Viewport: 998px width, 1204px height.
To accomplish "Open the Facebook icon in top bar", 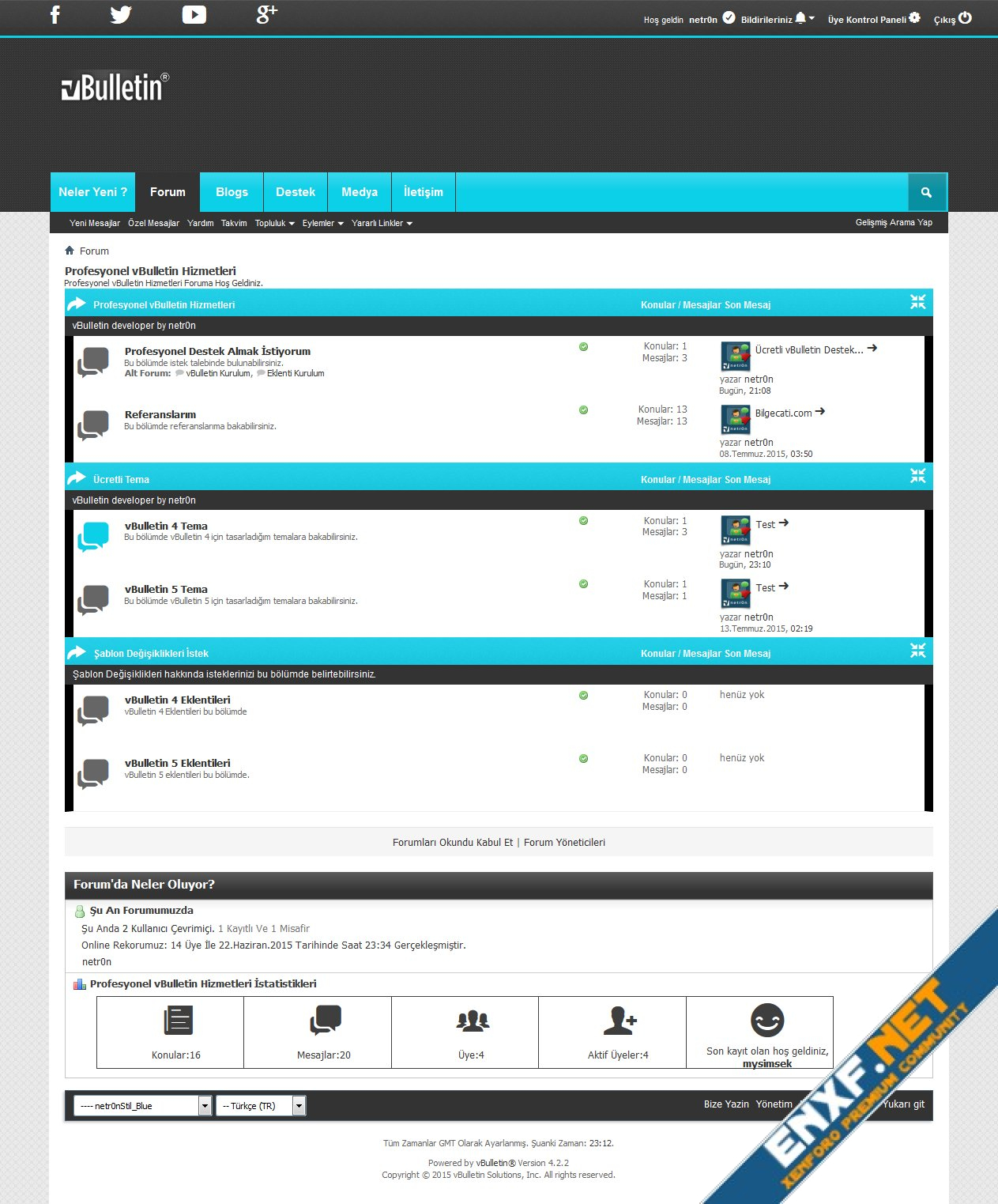I will pyautogui.click(x=55, y=15).
